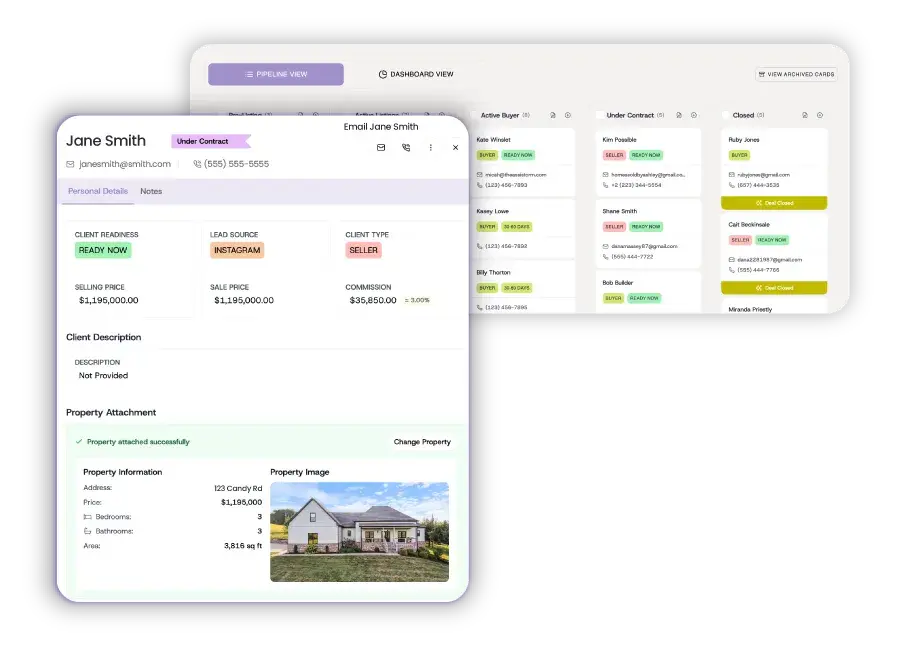Click the Change Property button
The width and height of the screenshot is (907, 647).
[422, 442]
